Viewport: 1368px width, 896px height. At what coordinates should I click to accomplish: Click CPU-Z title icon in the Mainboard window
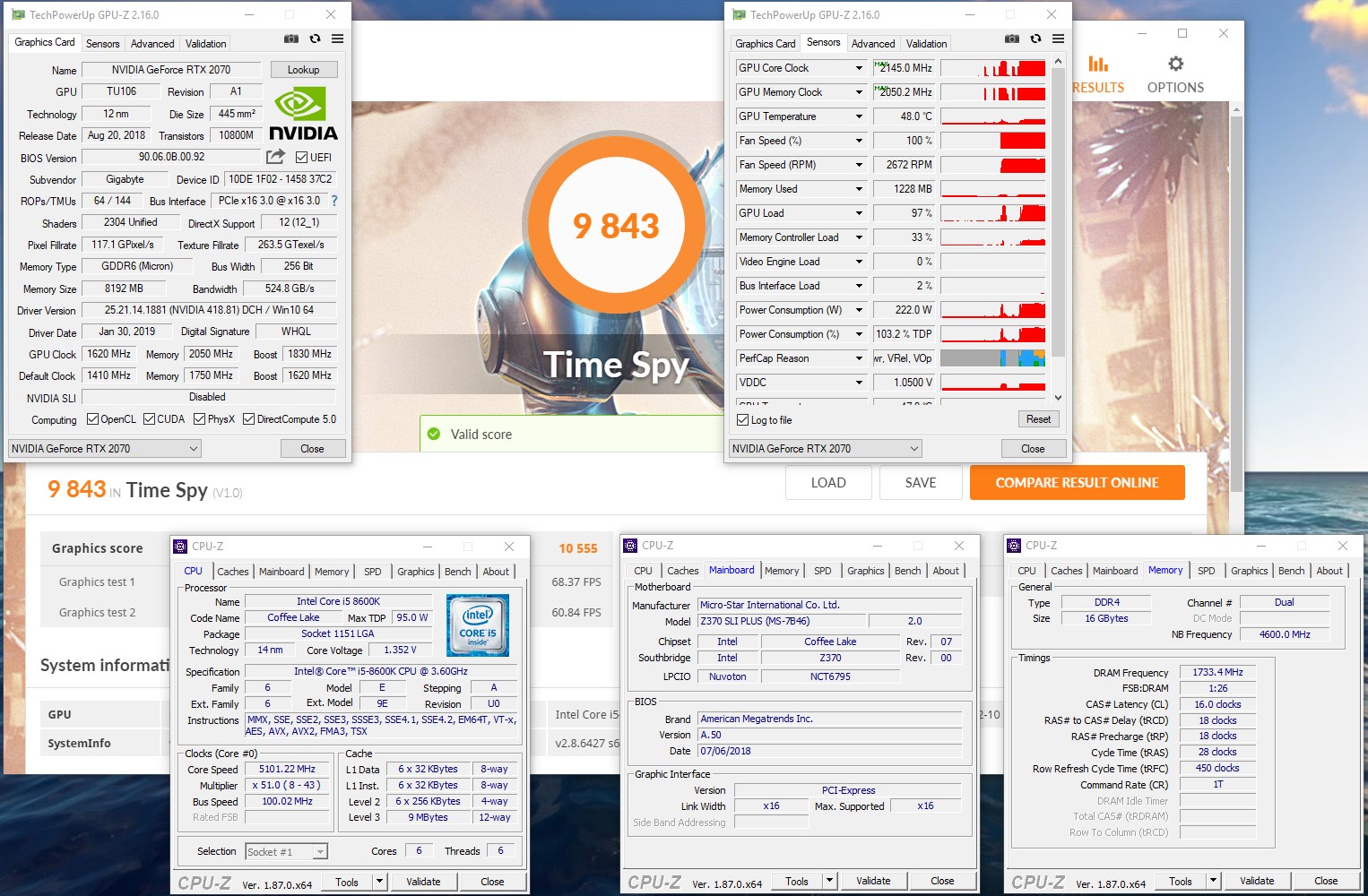pos(630,546)
